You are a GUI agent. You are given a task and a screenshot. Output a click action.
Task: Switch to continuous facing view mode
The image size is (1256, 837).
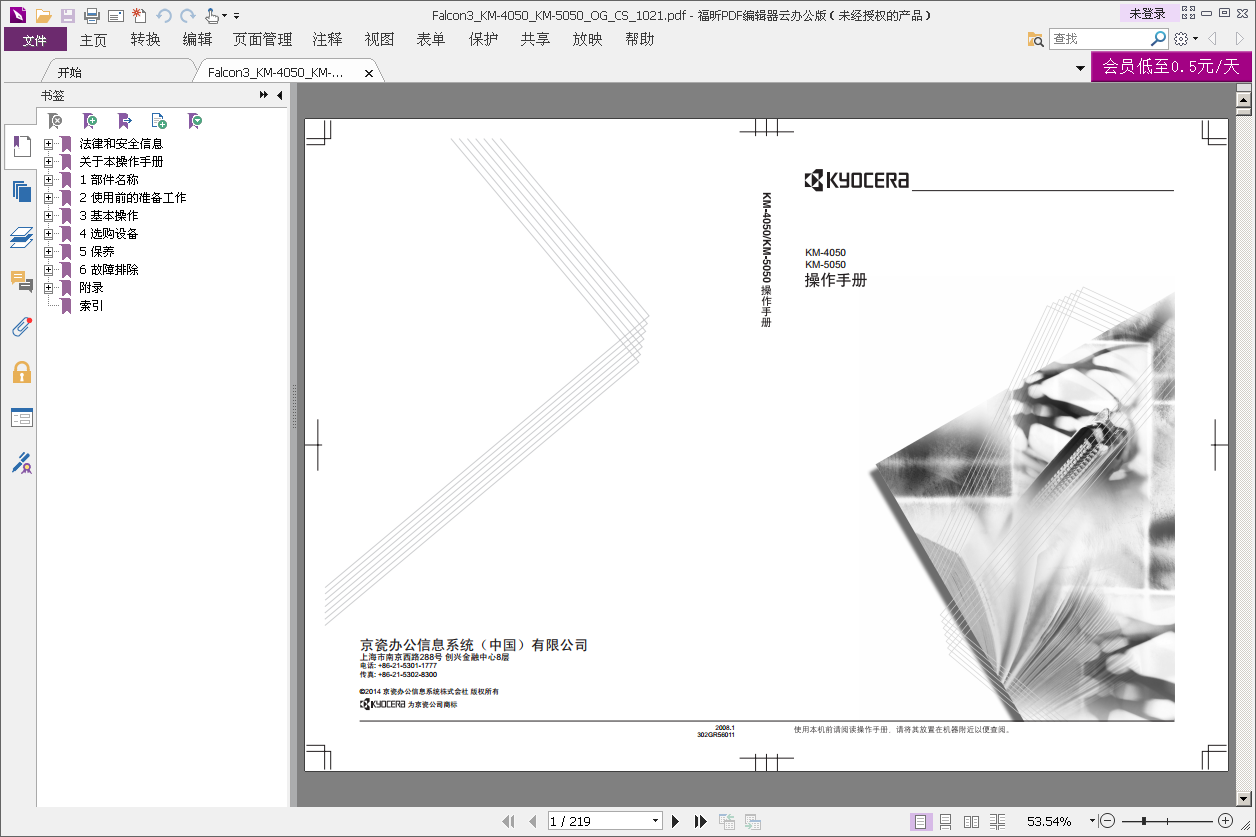[x=997, y=821]
